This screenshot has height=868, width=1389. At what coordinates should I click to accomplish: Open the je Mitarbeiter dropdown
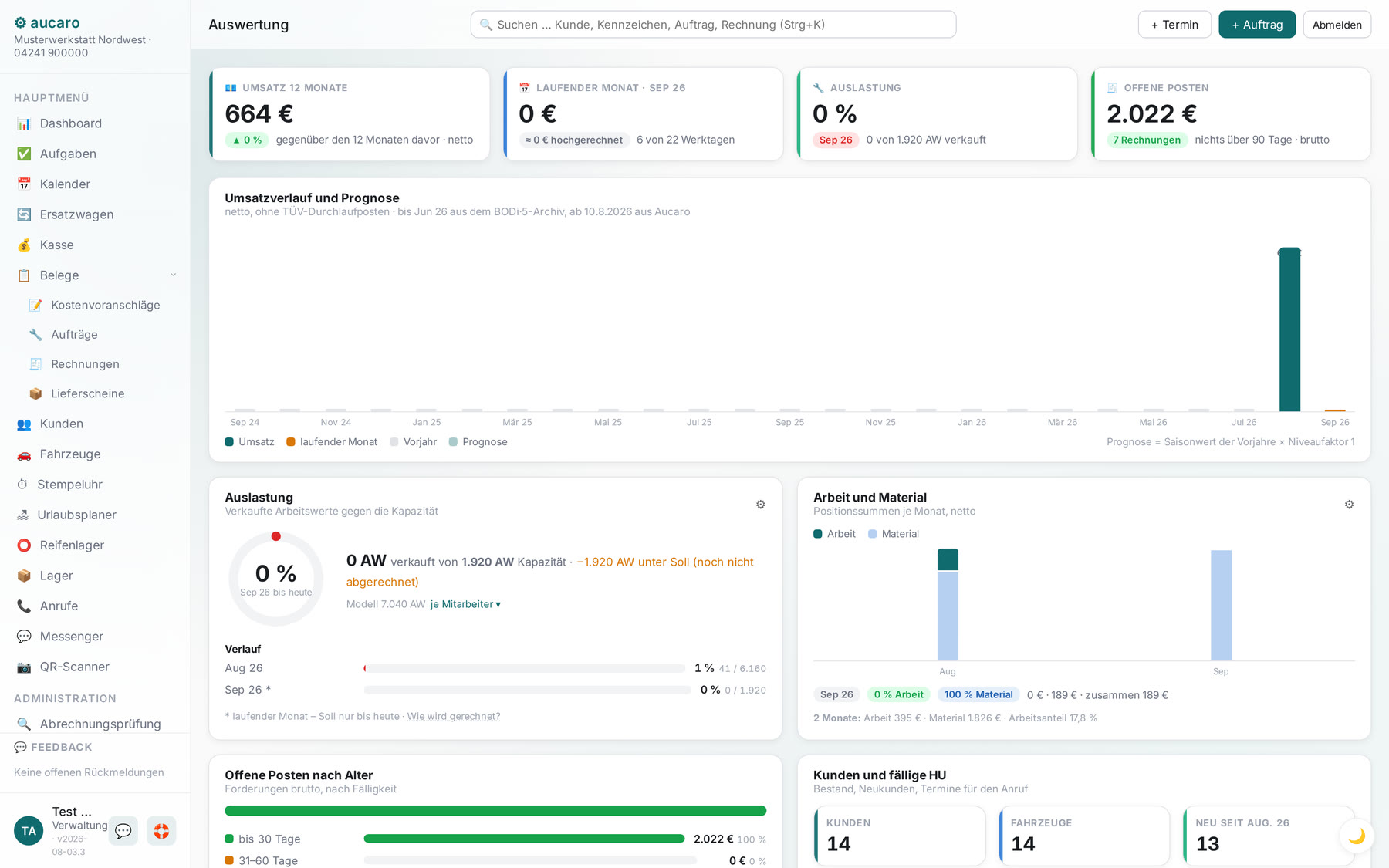[465, 604]
